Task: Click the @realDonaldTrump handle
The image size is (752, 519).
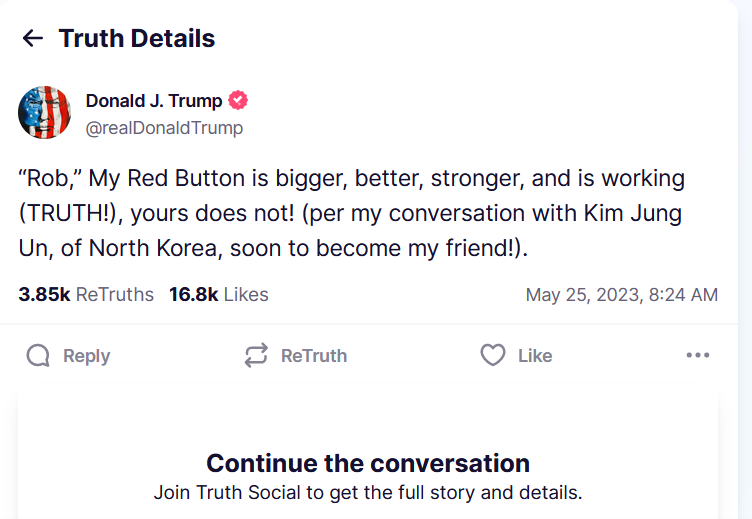Action: point(164,128)
